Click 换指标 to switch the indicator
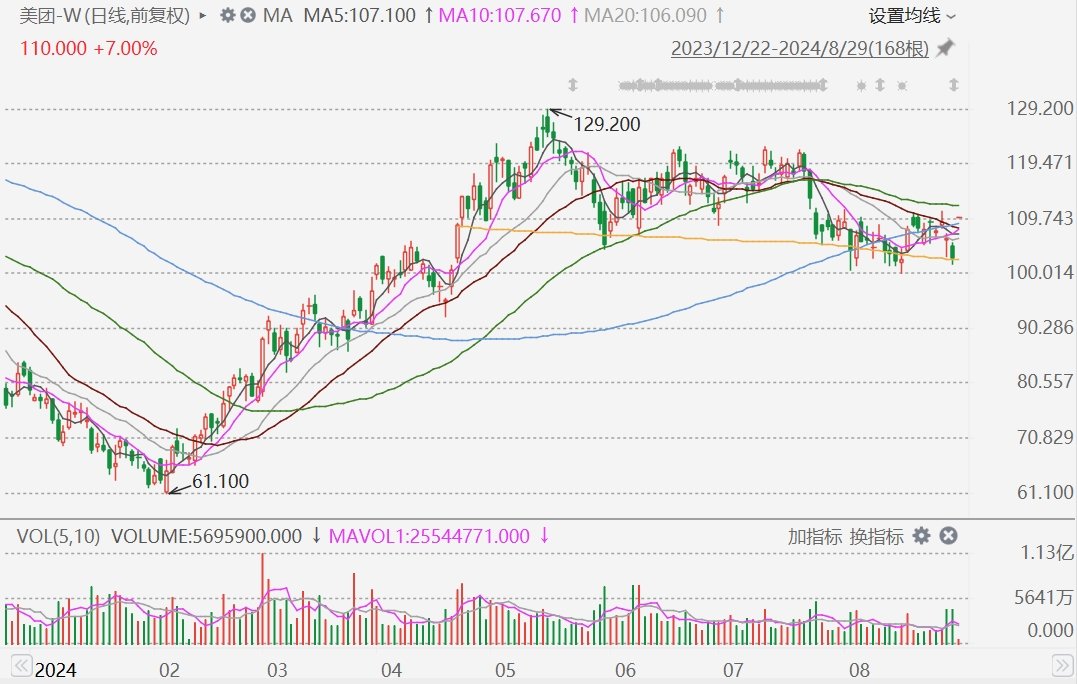Image resolution: width=1077 pixels, height=684 pixels. tap(876, 536)
